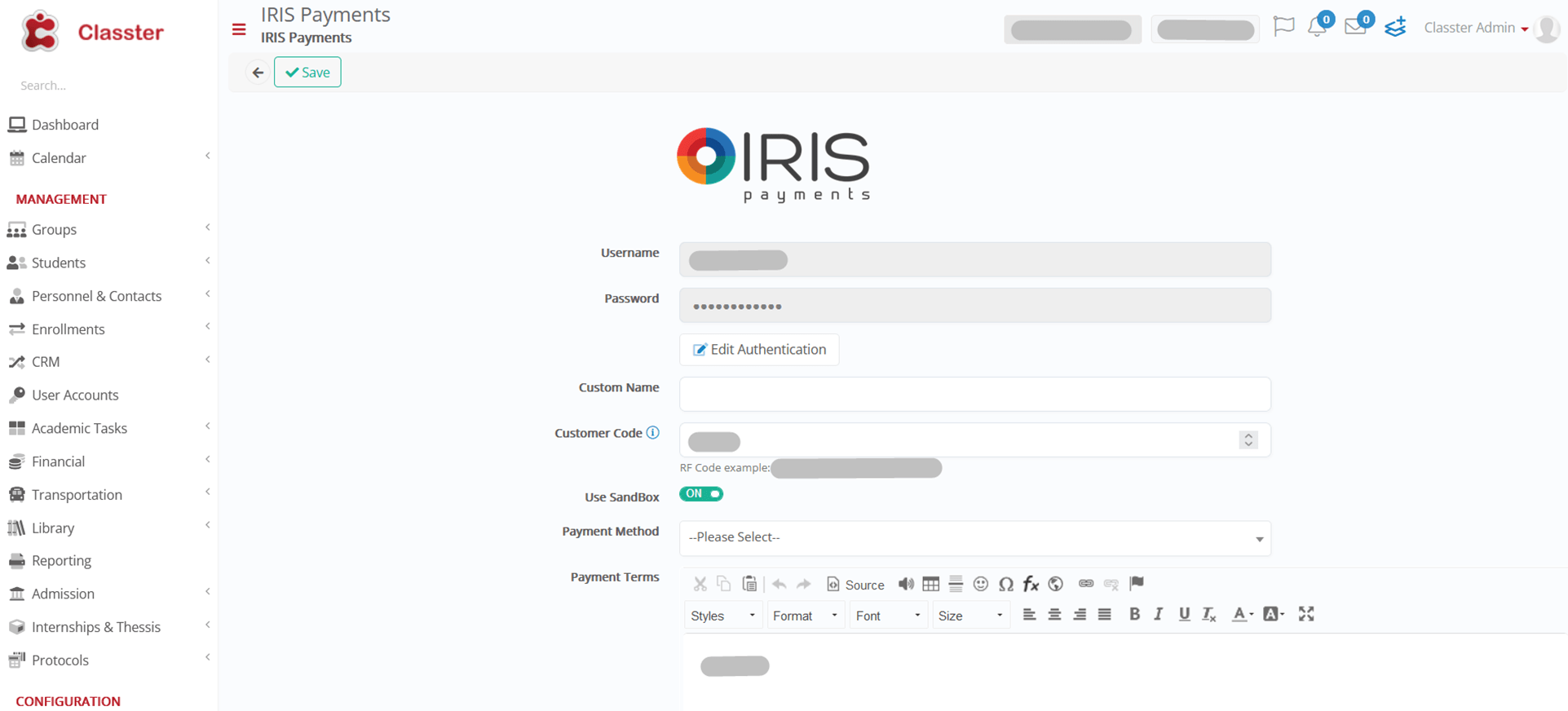Screen dimensions: 1568x711
Task: Align text right in editor
Action: coord(1080,615)
